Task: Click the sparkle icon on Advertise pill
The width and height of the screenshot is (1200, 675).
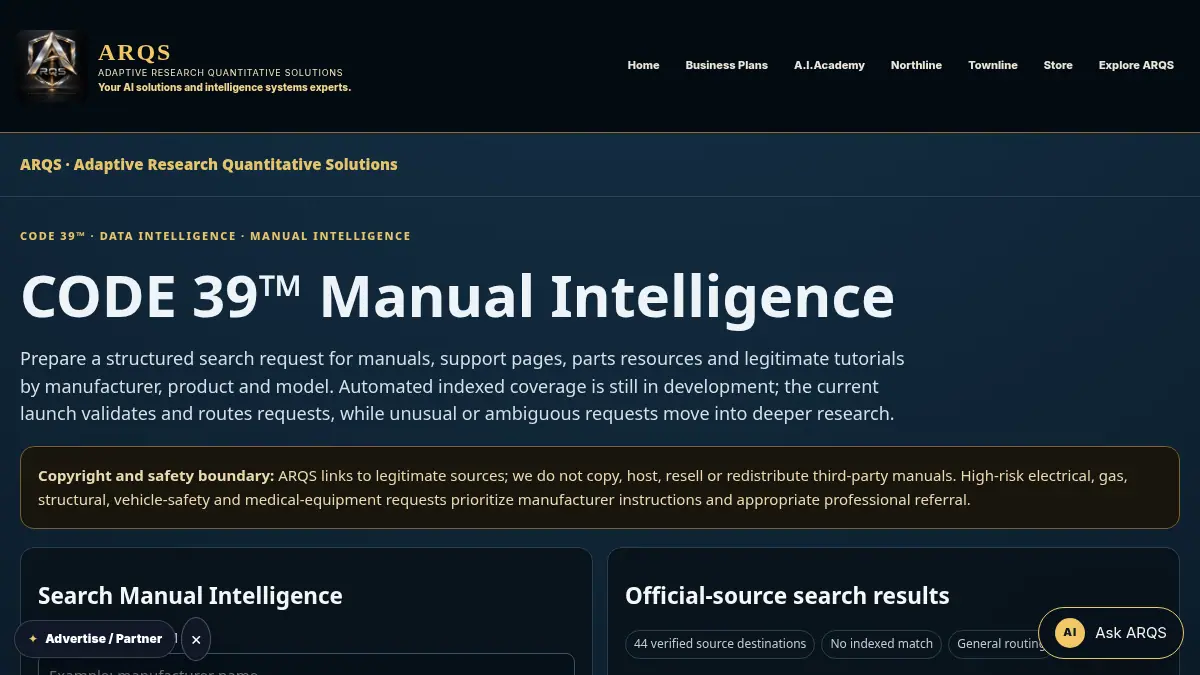Action: [33, 639]
